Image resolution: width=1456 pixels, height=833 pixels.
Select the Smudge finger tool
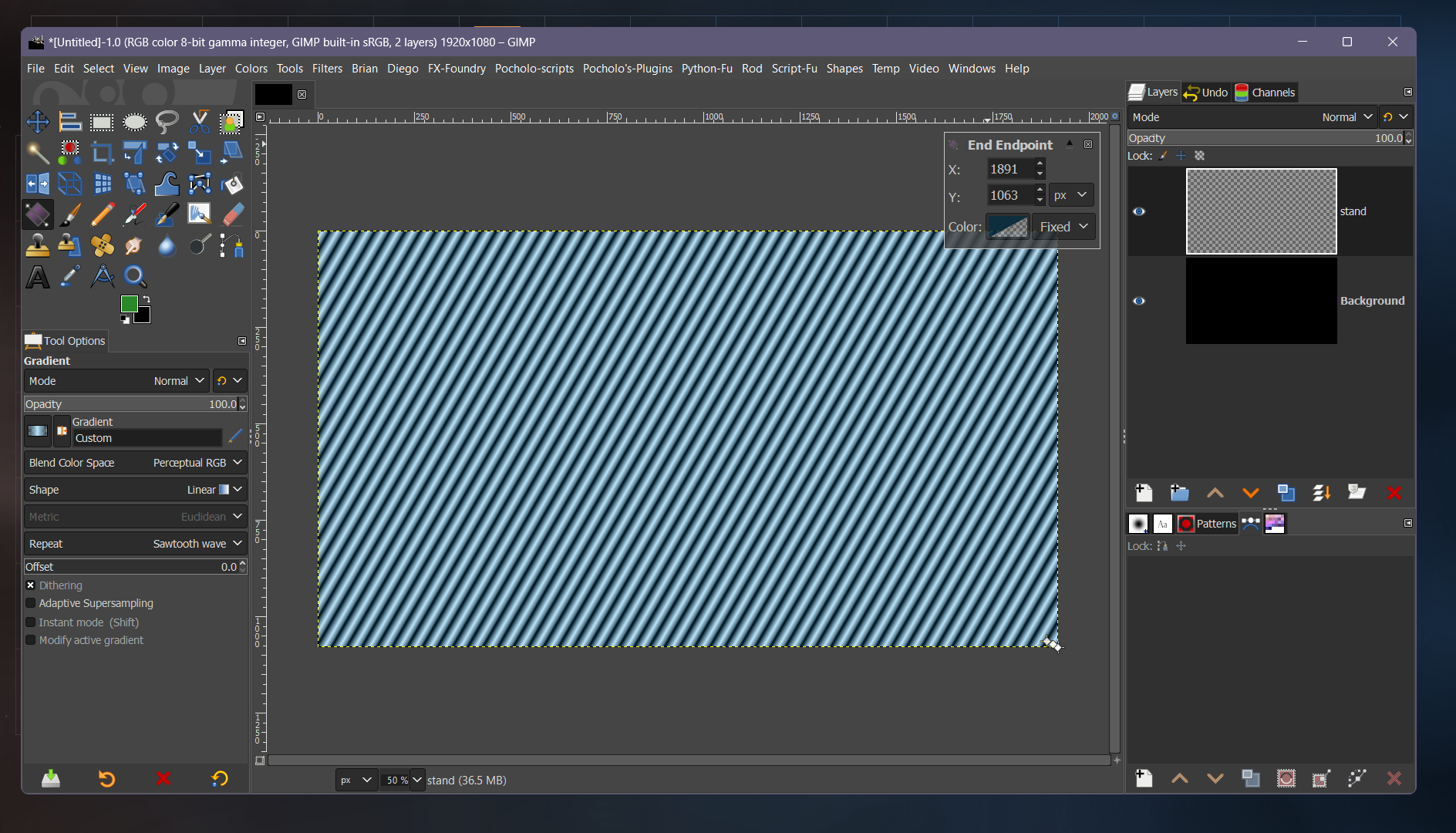click(x=134, y=245)
